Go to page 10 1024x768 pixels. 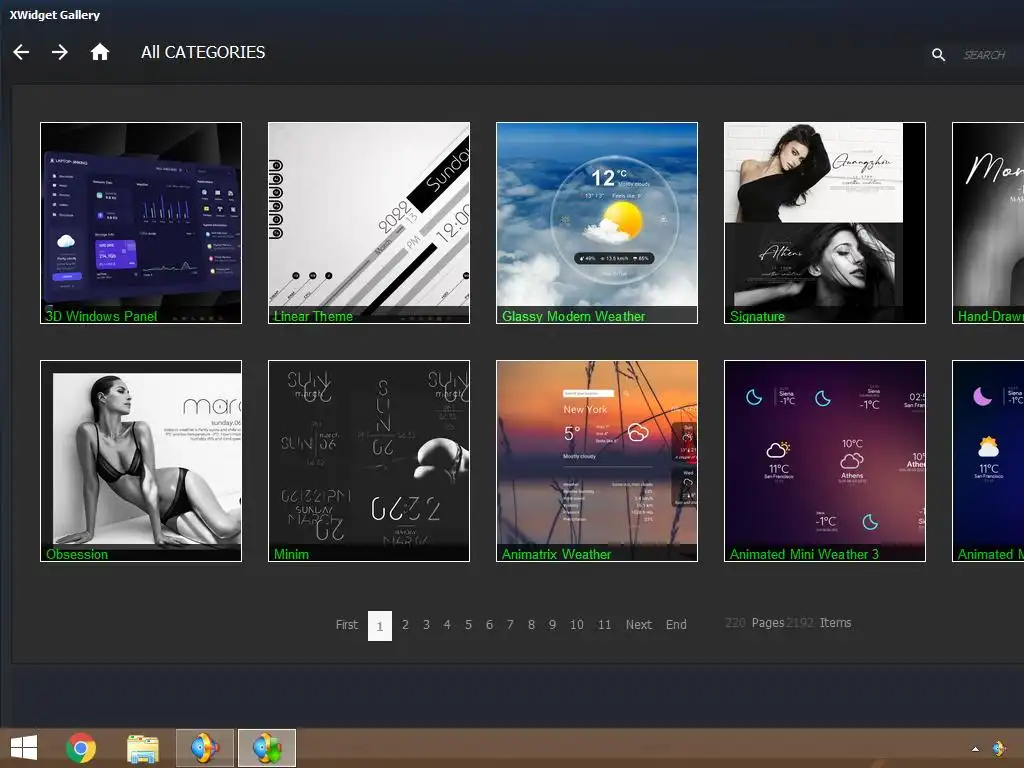point(577,625)
